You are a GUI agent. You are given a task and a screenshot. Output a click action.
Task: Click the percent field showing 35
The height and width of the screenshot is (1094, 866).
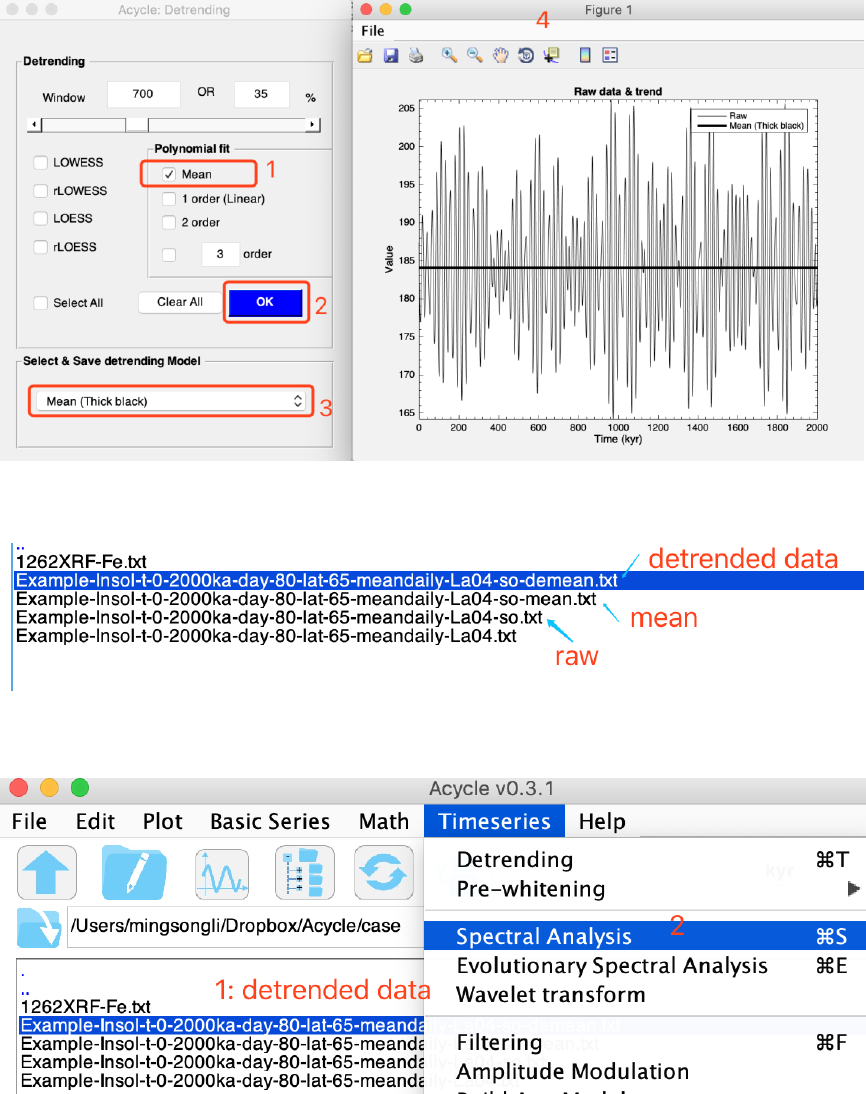[261, 94]
